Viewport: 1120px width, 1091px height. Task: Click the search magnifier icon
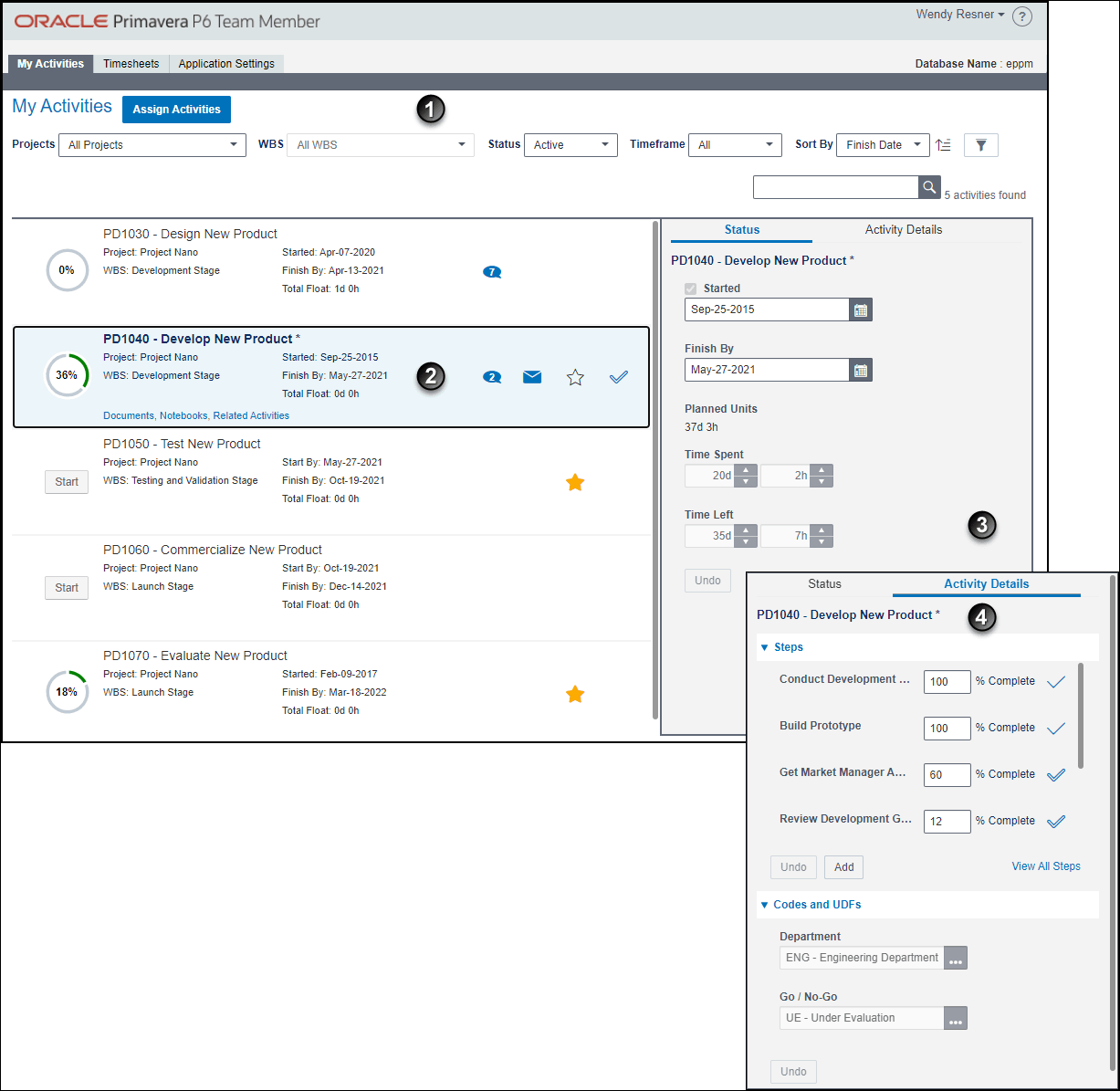(x=929, y=187)
